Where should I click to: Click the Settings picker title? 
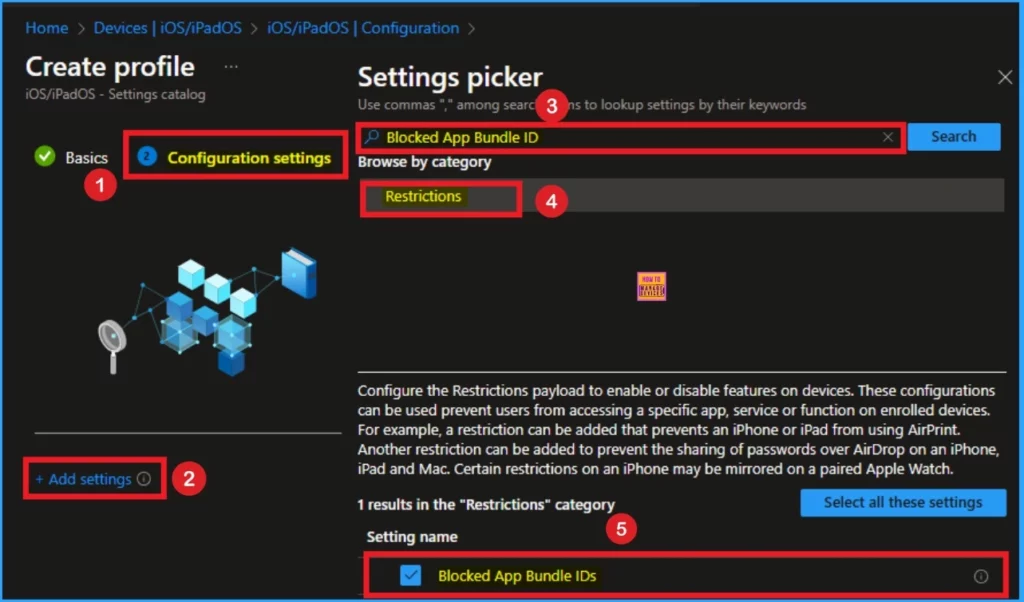(x=450, y=77)
